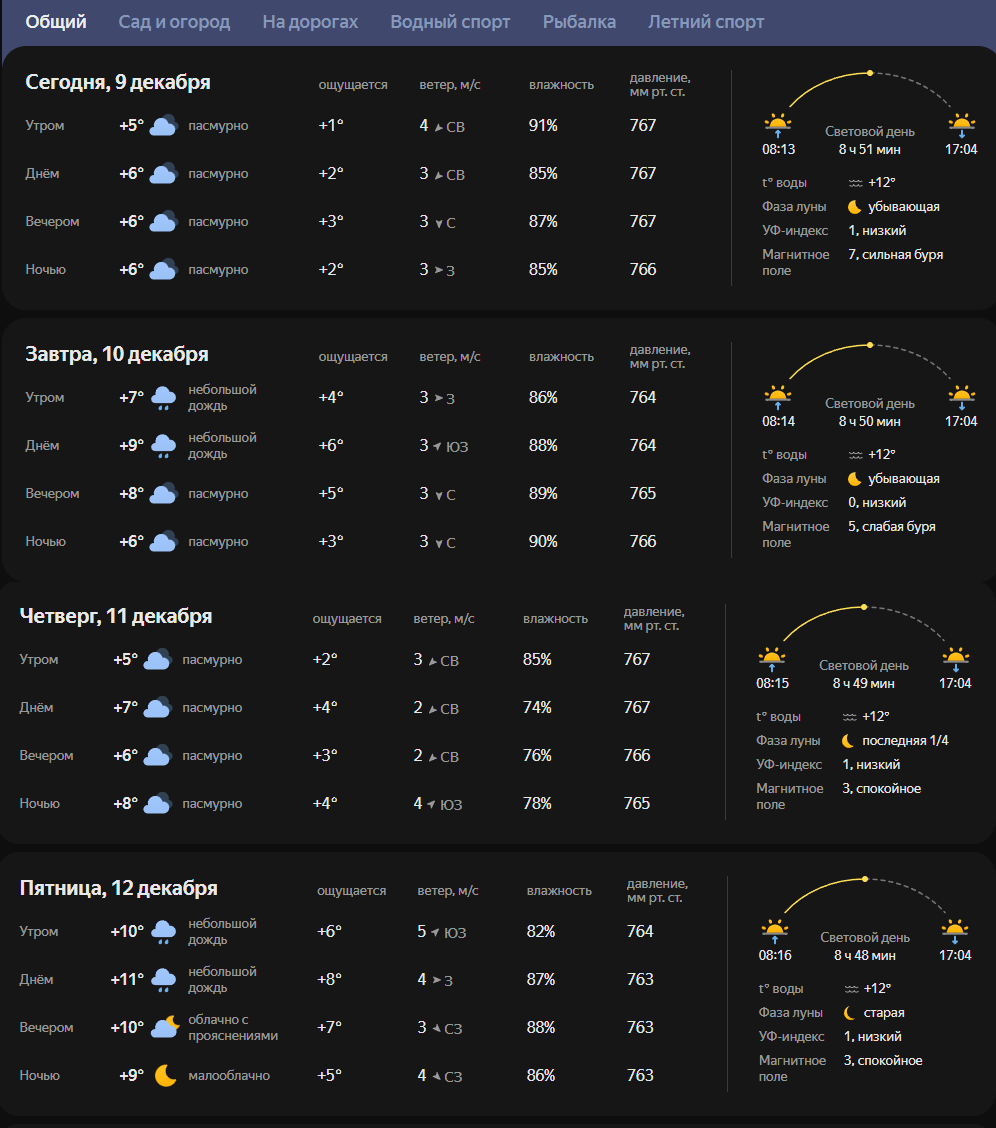Click +8° temperature on 11 декабря Ночью
Viewport: 996px width, 1128px height.
pos(125,804)
